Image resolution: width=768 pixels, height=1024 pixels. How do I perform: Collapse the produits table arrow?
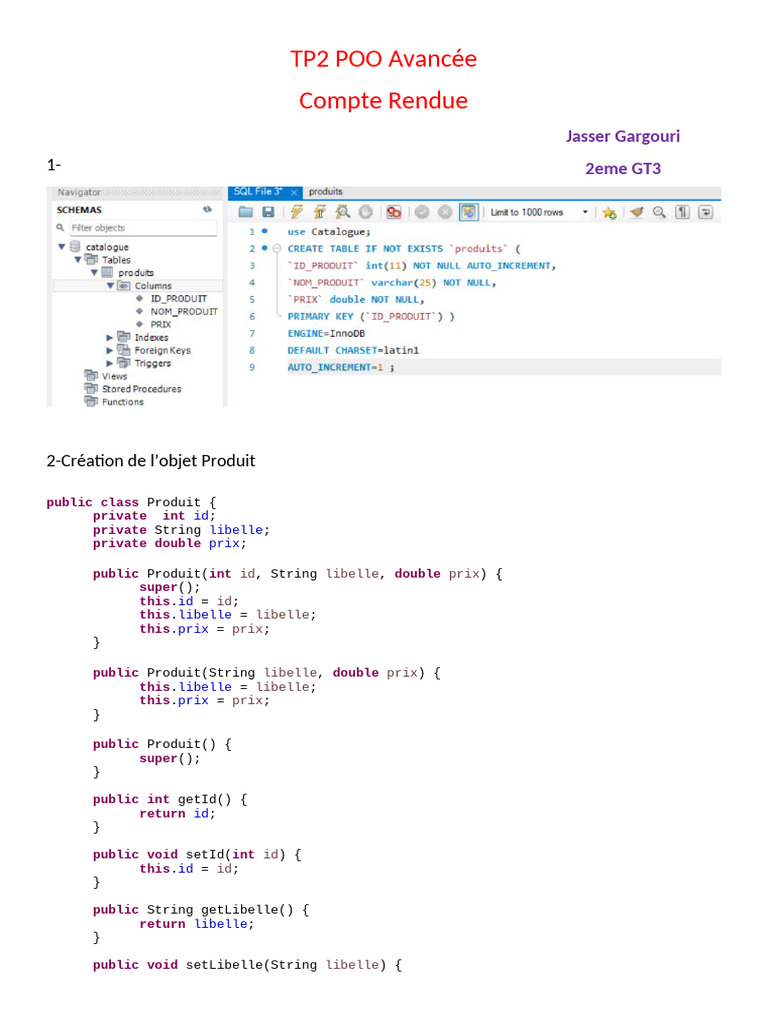pyautogui.click(x=94, y=272)
